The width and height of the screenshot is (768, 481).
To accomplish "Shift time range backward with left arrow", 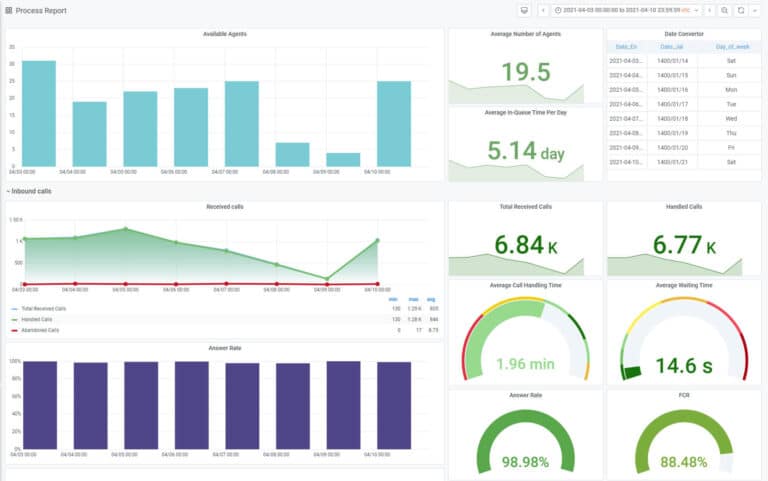I will 543,10.
